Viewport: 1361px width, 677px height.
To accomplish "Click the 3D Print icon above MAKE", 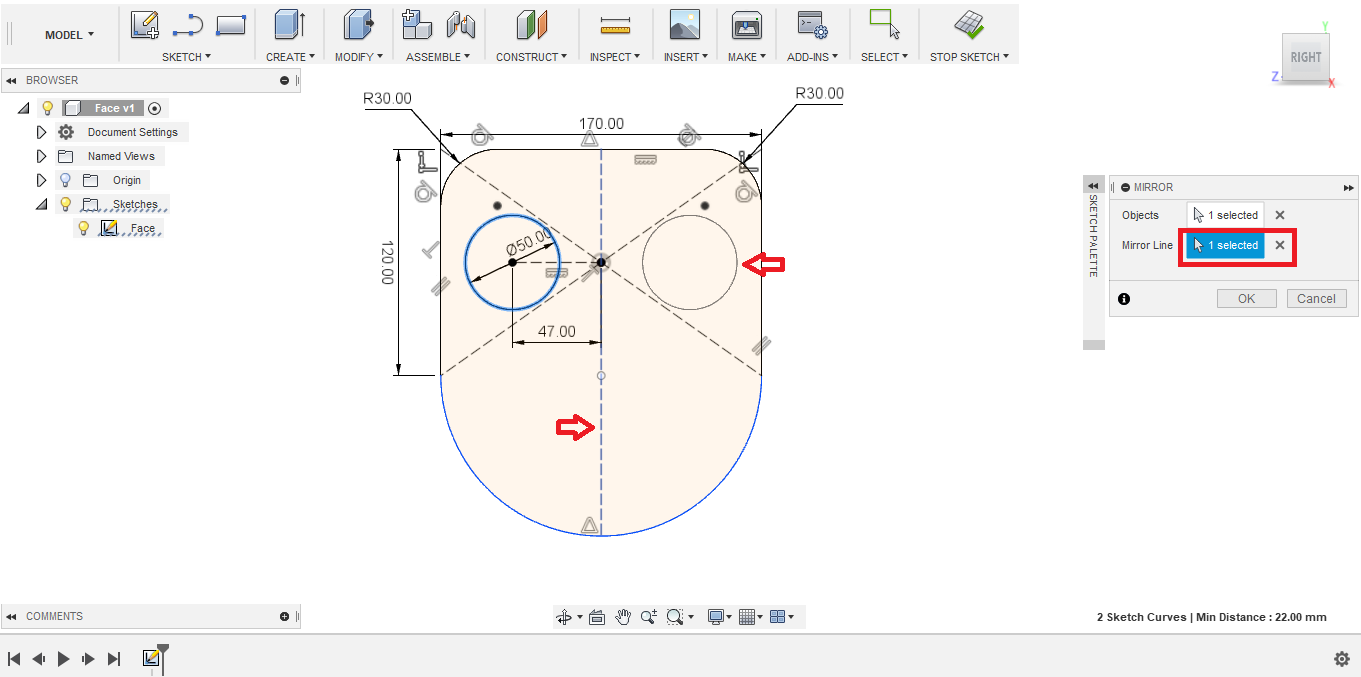I will [x=747, y=25].
